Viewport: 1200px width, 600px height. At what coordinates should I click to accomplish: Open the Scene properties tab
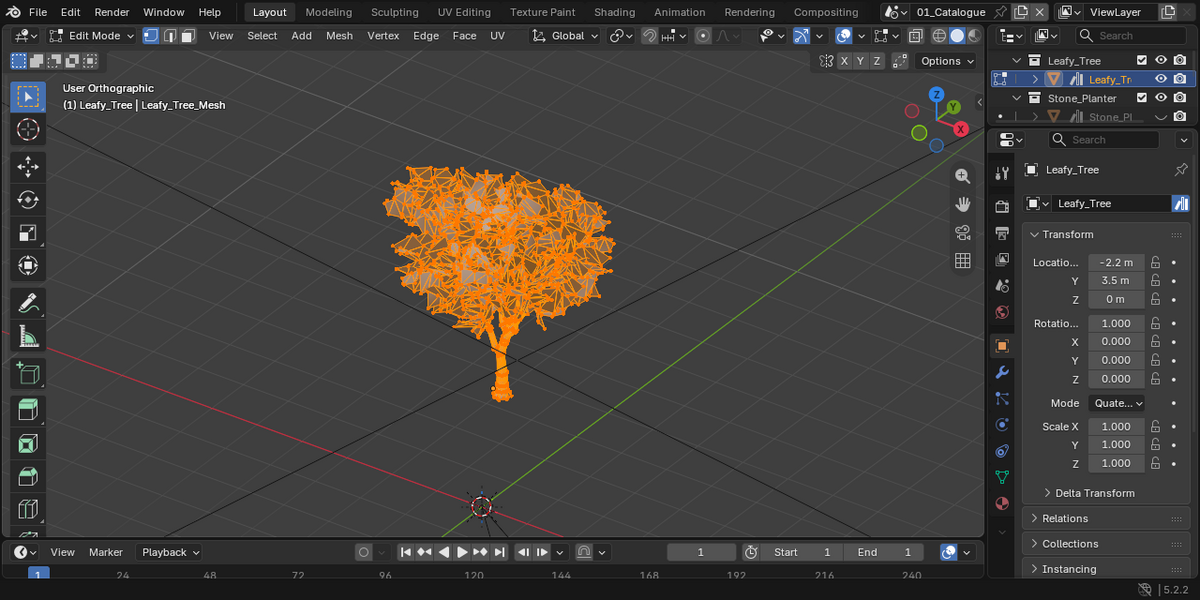click(1002, 285)
